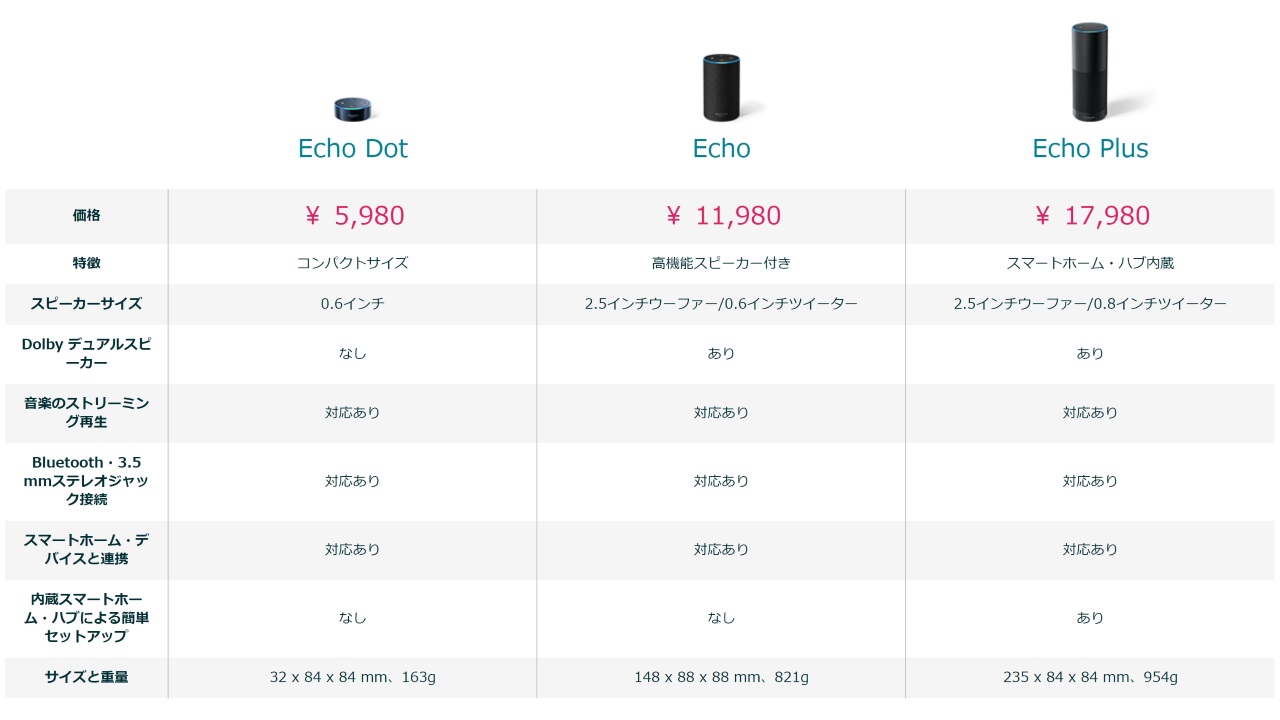This screenshot has width=1280, height=720.
Task: Click the スマートホーム・ハブ内蔵 feature text
Action: pos(1090,264)
